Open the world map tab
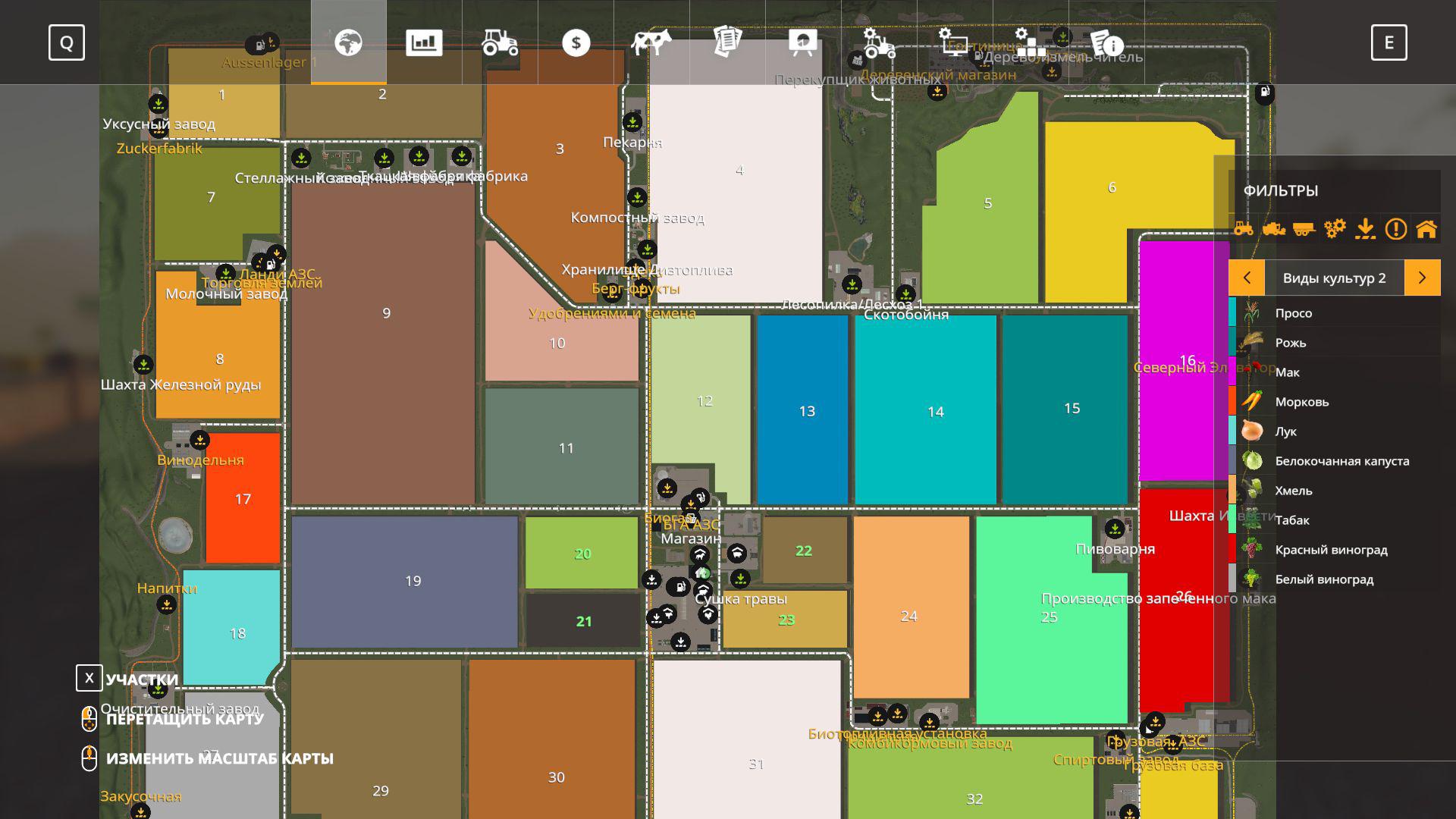Screen dimensions: 1456x819 pyautogui.click(x=348, y=42)
